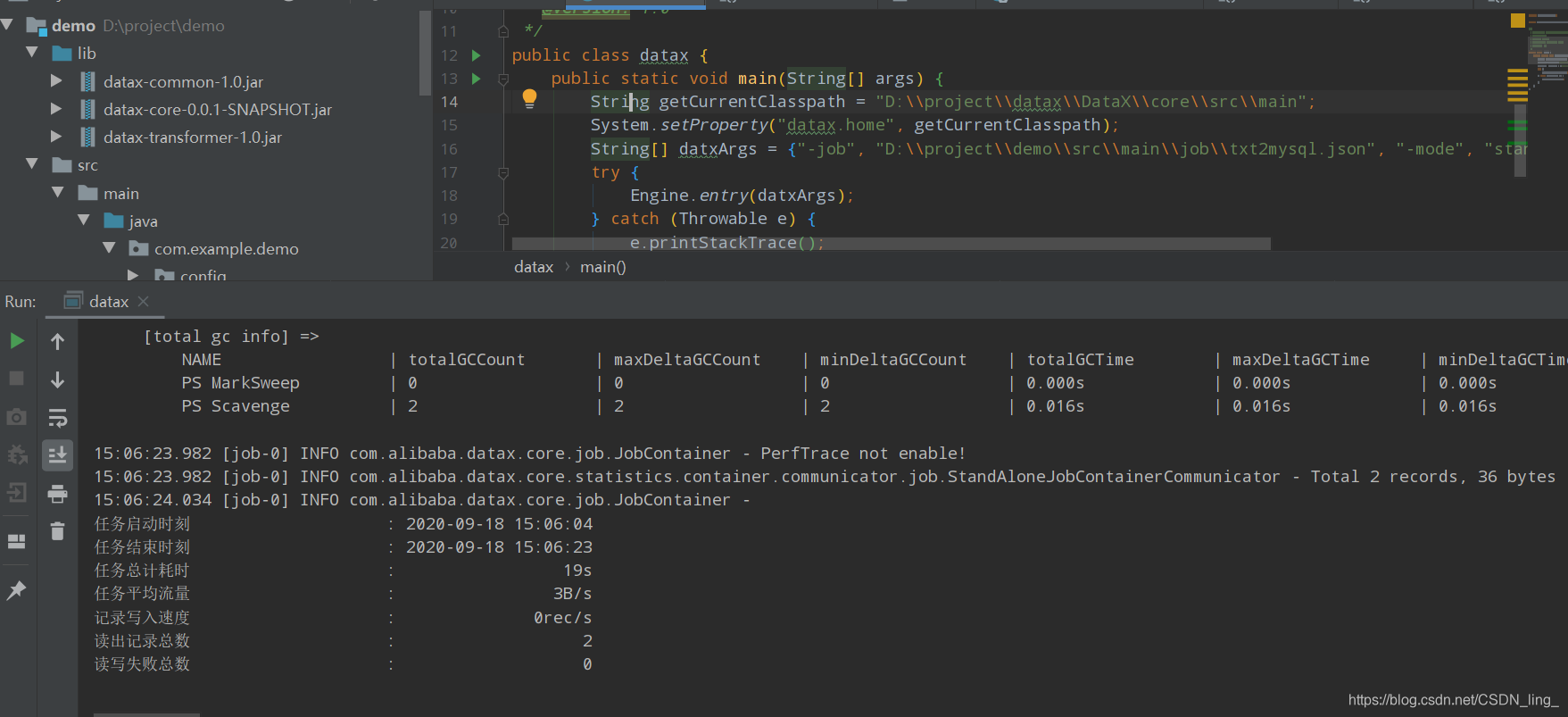Image resolution: width=1568 pixels, height=717 pixels.
Task: Pin the datax run tab
Action: (16, 590)
